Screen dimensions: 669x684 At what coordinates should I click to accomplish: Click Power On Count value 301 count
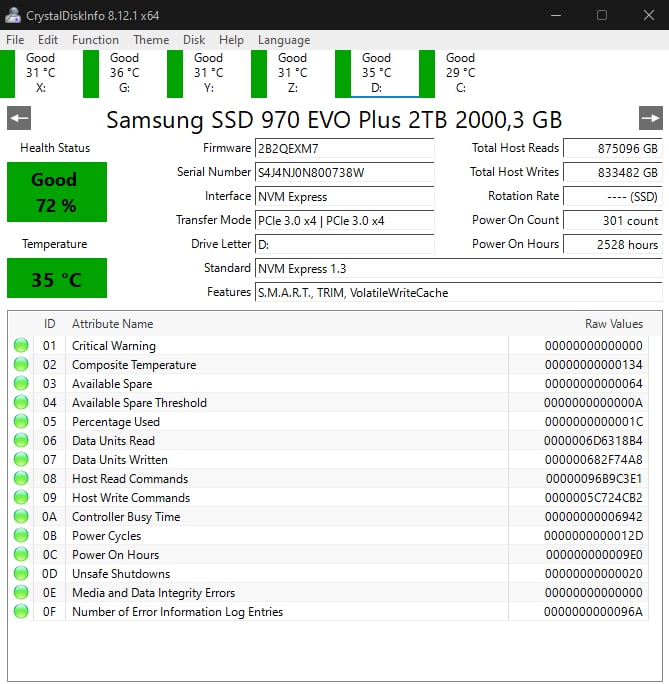click(613, 220)
